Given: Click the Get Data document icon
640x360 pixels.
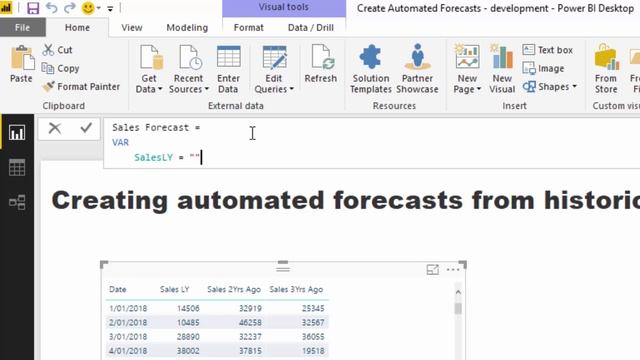Looking at the screenshot, I should pyautogui.click(x=151, y=57).
